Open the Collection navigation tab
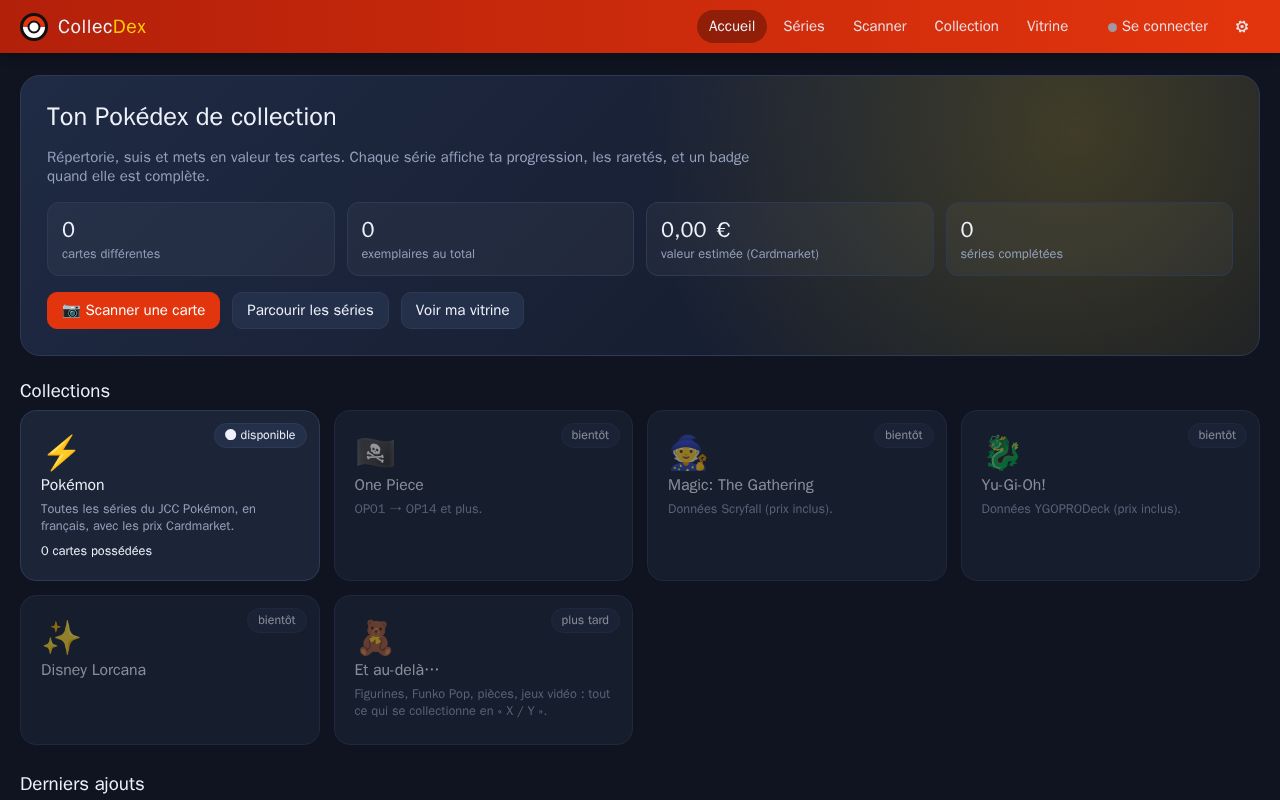This screenshot has width=1280, height=800. point(966,27)
